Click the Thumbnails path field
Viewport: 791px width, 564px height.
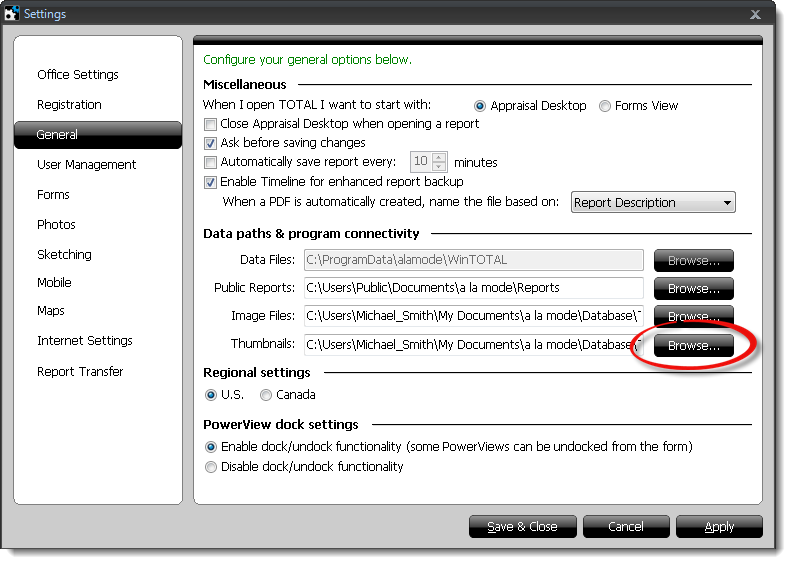pos(474,345)
